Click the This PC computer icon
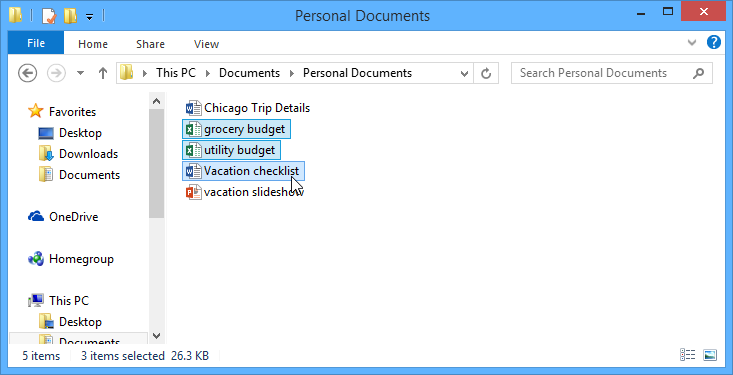The width and height of the screenshot is (733, 375). coord(36,301)
